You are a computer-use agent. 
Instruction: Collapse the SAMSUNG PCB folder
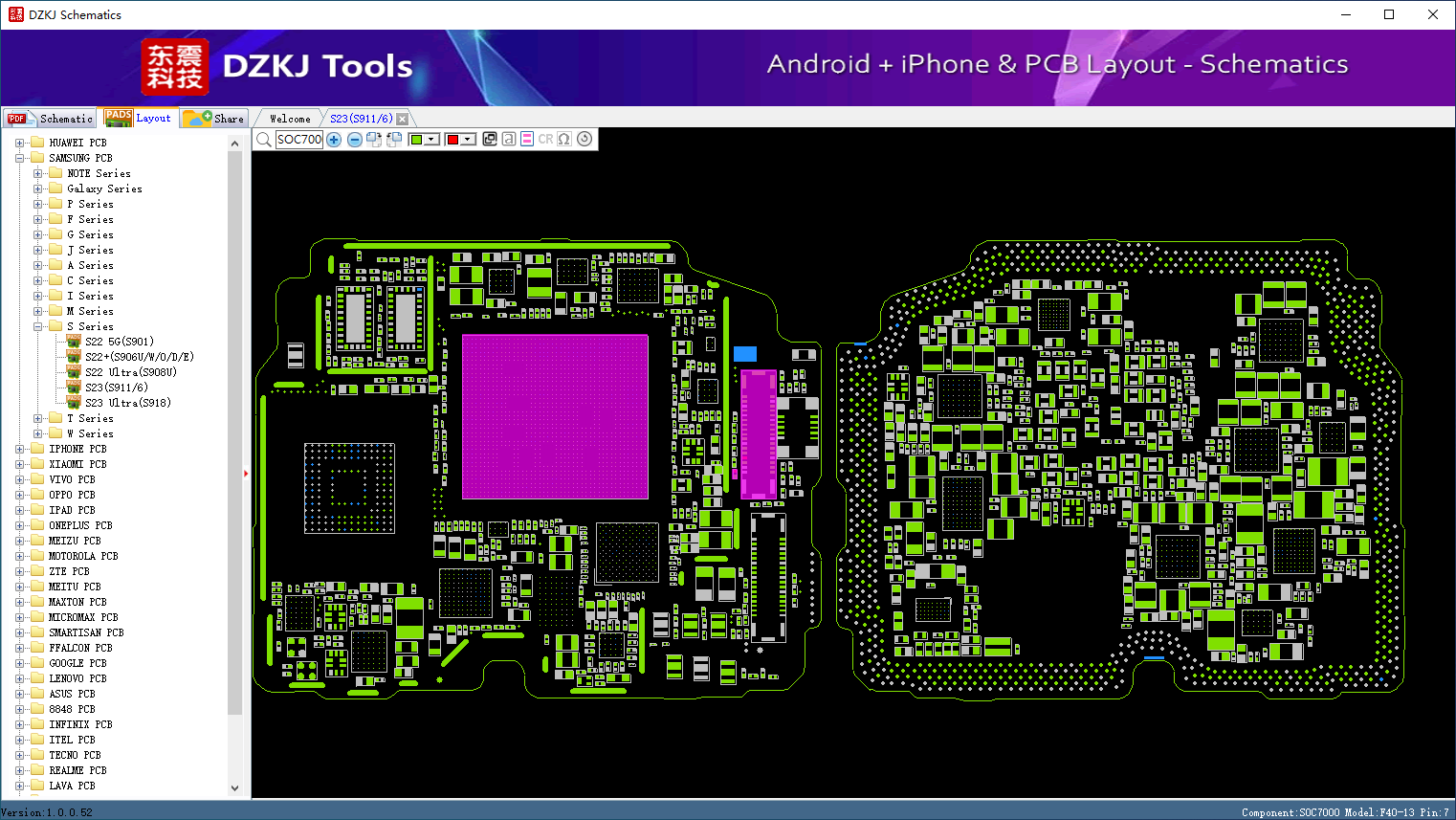[19, 158]
